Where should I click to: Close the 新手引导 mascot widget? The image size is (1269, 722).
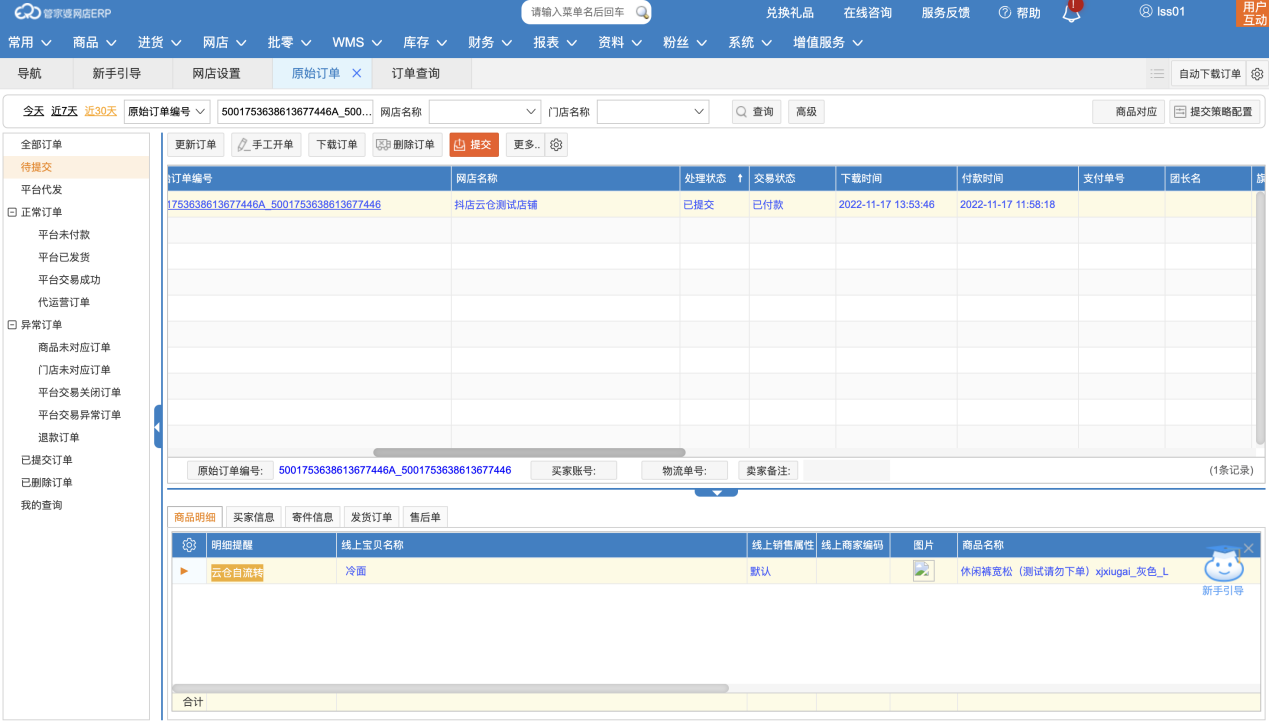(1248, 548)
